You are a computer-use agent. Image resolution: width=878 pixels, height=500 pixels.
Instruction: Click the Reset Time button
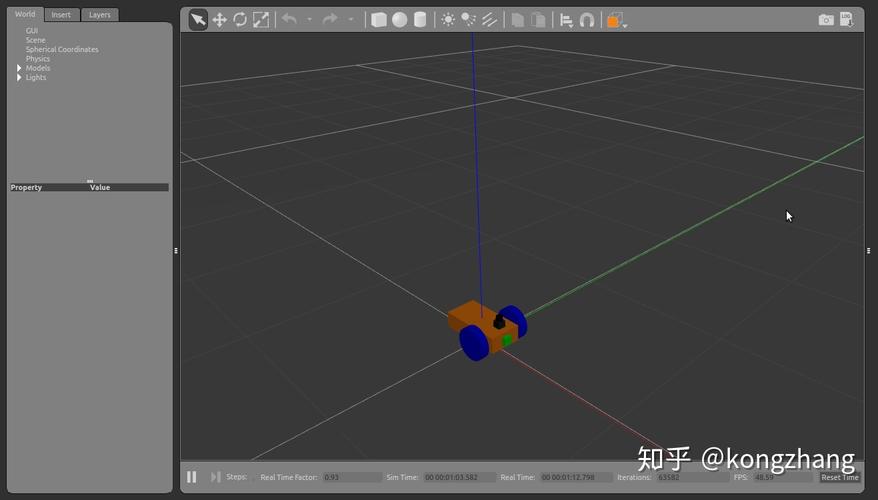839,478
